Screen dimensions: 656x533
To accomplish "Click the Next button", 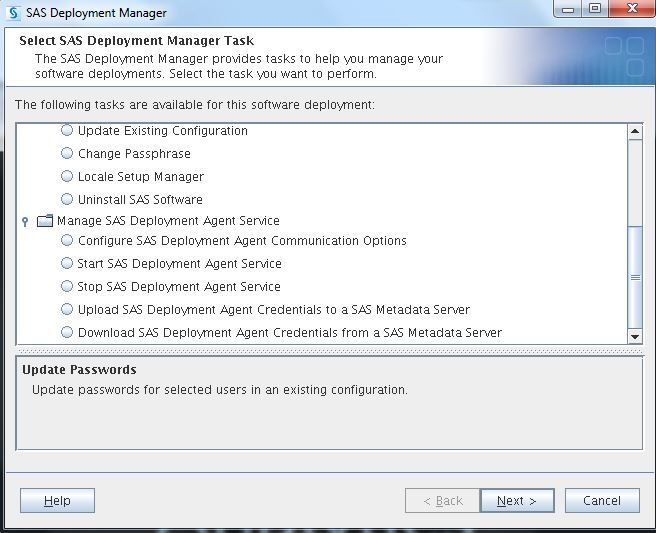I will (x=516, y=500).
